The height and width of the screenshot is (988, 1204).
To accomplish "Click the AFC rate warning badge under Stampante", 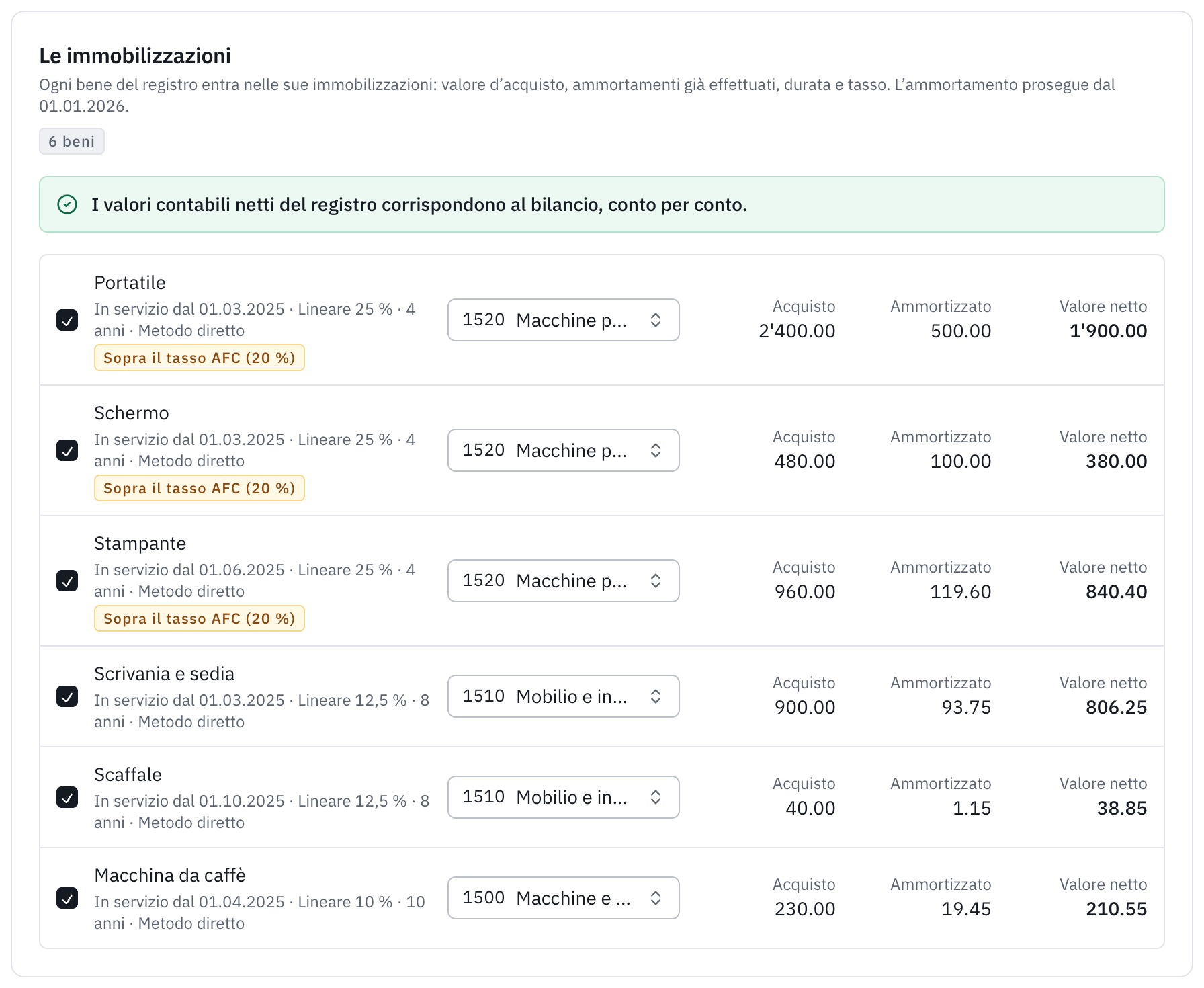I will pos(200,618).
